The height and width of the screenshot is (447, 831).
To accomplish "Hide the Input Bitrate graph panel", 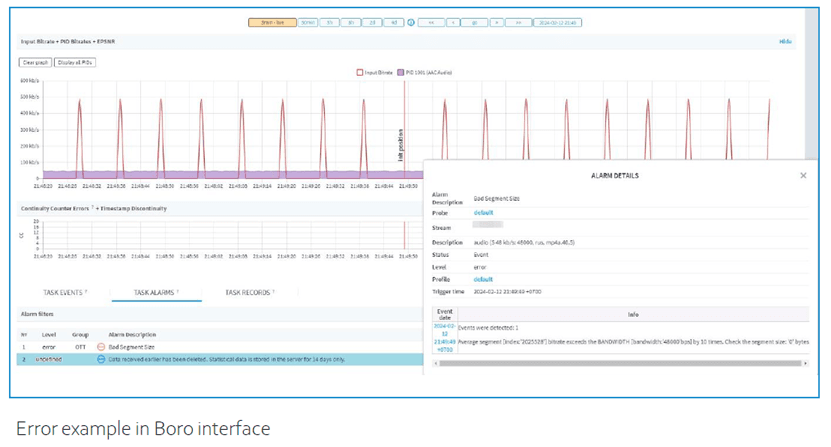I will (785, 42).
